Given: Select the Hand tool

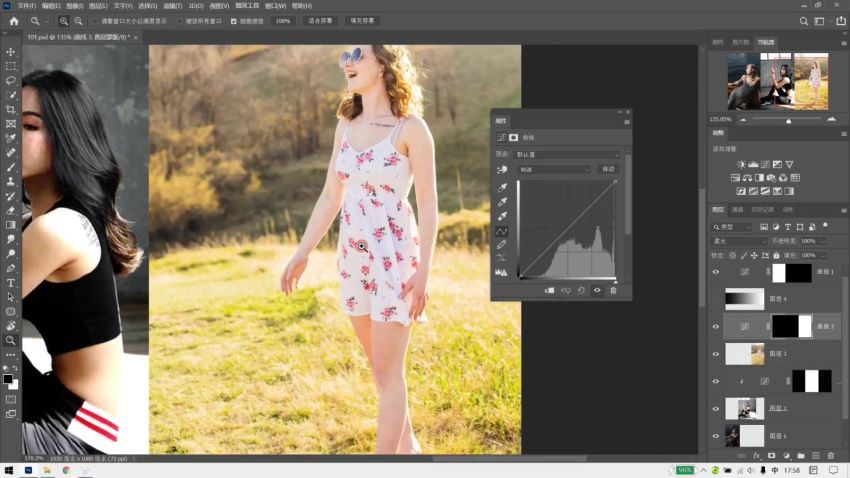Looking at the screenshot, I should point(10,326).
